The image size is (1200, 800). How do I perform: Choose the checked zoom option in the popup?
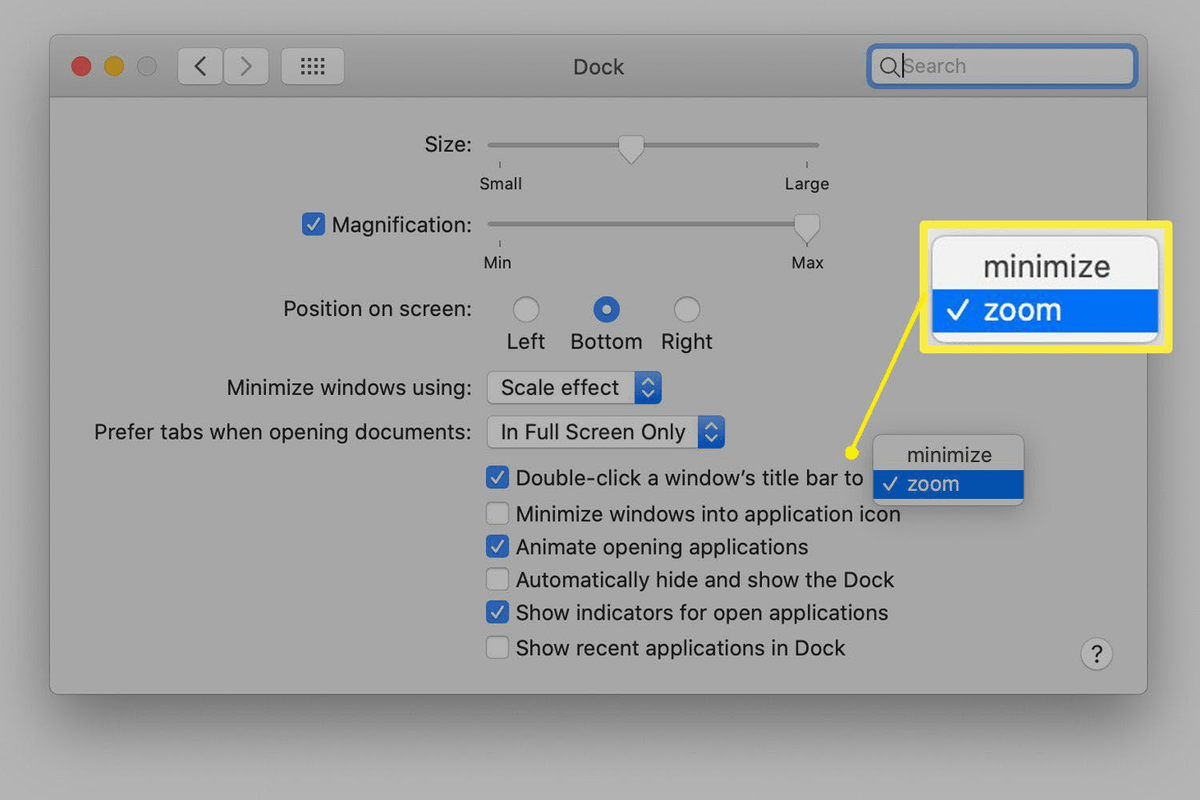pyautogui.click(x=948, y=484)
